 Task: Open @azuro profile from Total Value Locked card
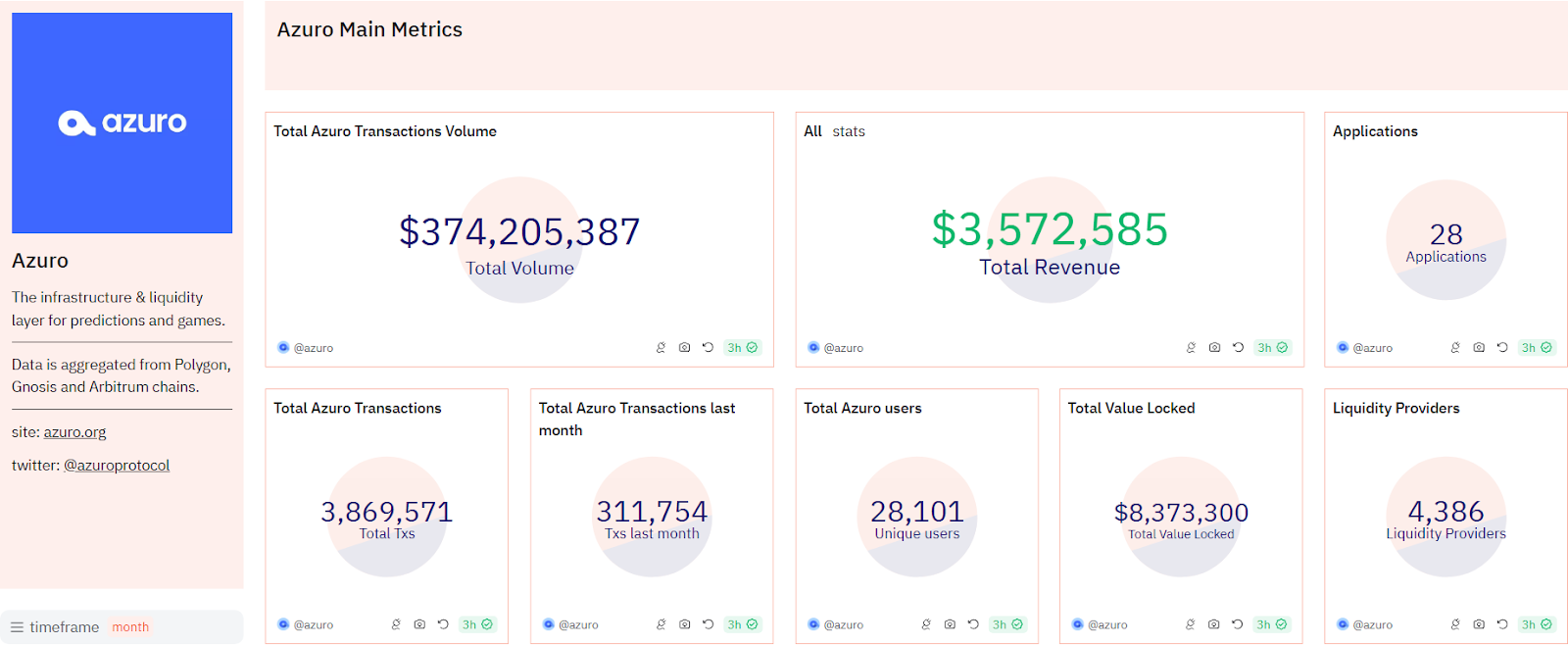(1100, 624)
